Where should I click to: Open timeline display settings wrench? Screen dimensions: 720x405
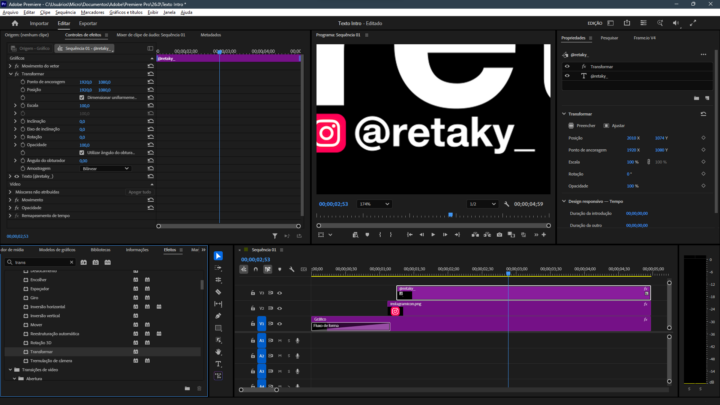292,270
